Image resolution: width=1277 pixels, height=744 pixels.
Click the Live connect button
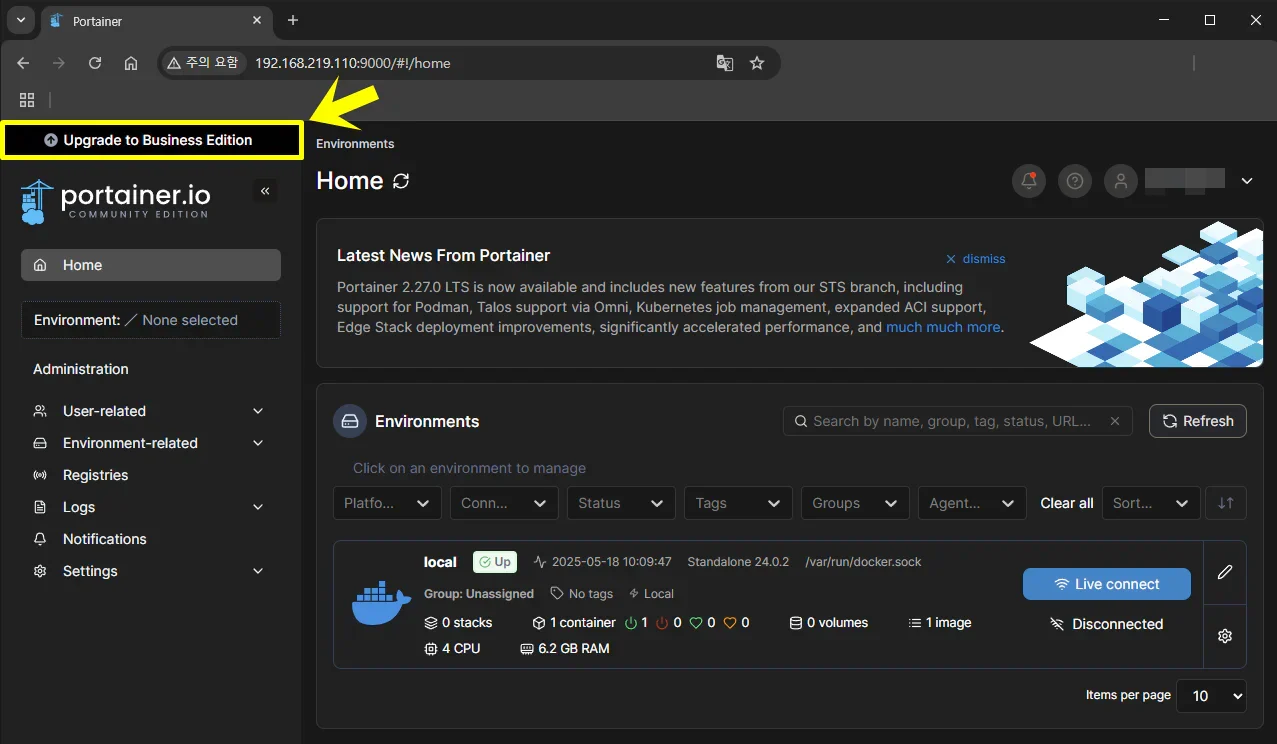click(1107, 584)
